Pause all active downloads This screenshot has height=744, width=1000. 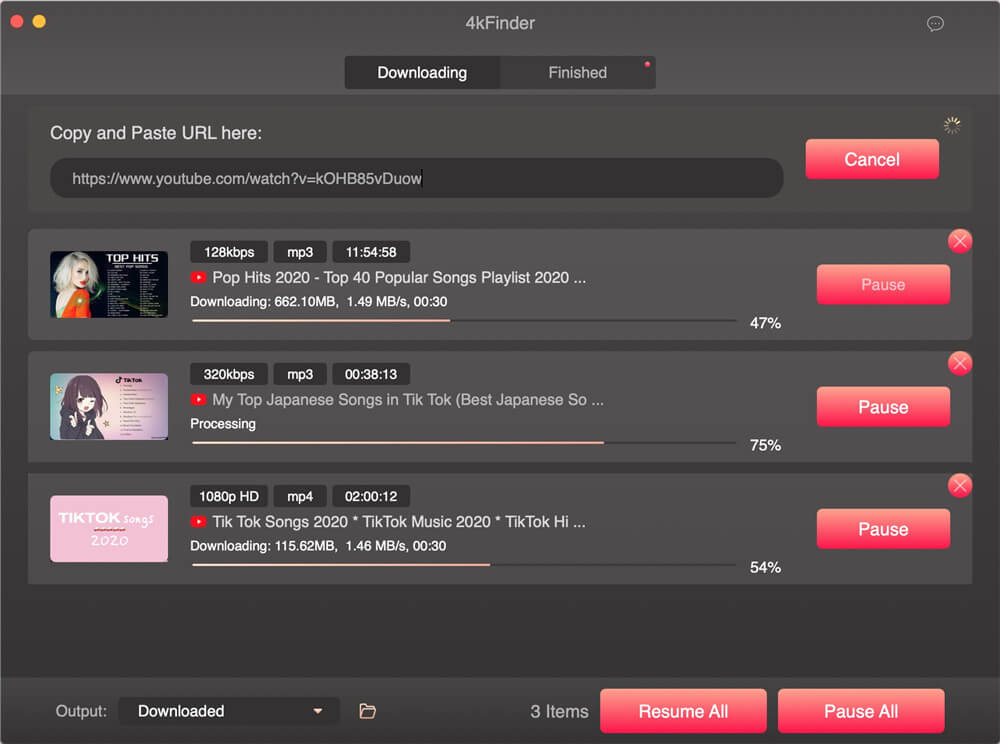point(861,711)
